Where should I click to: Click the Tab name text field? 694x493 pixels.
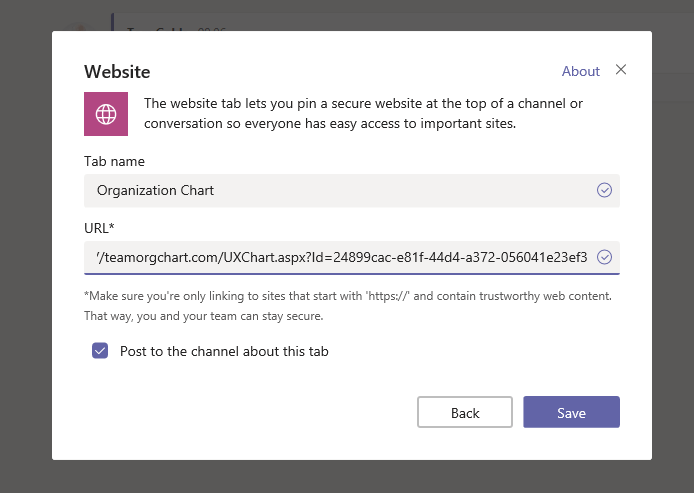[x=340, y=190]
